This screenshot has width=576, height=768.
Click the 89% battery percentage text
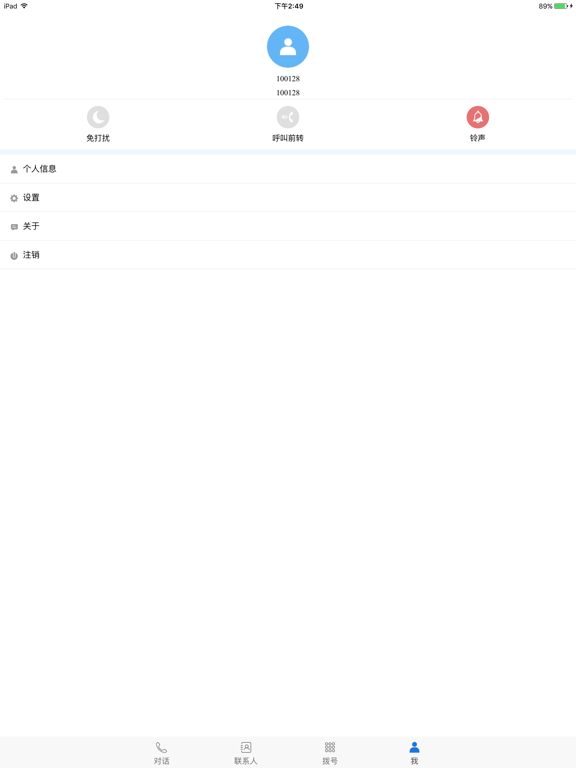545,6
